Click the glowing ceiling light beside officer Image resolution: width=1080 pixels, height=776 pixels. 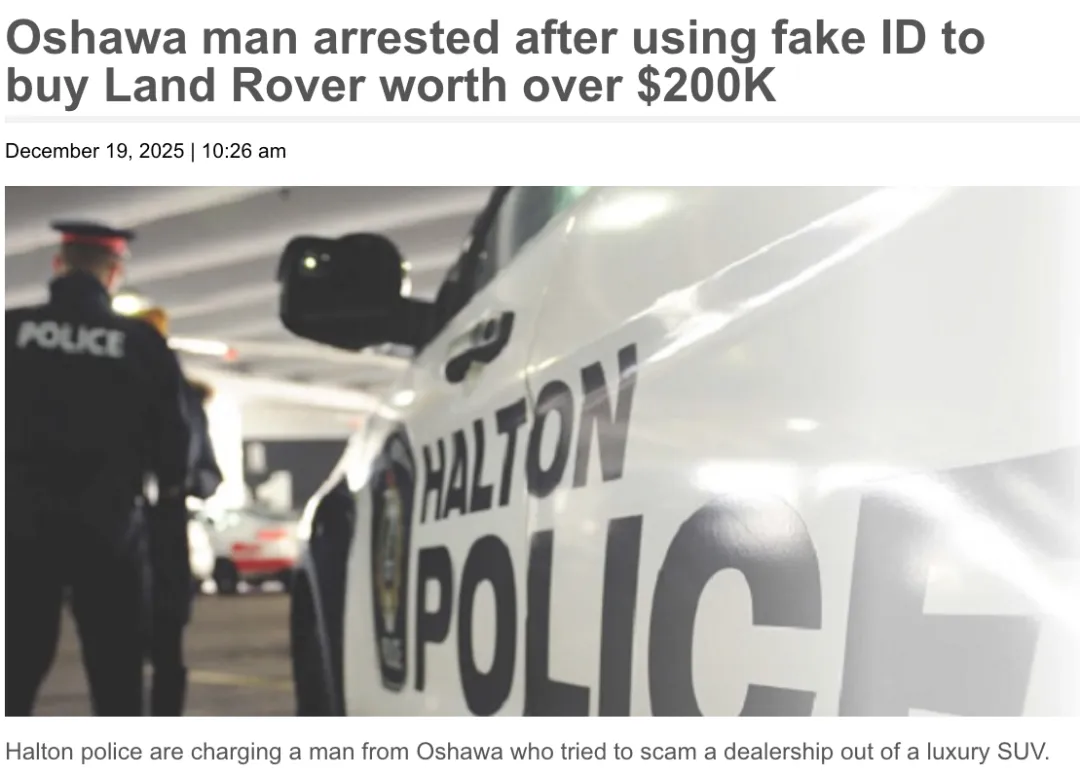pyautogui.click(x=128, y=304)
